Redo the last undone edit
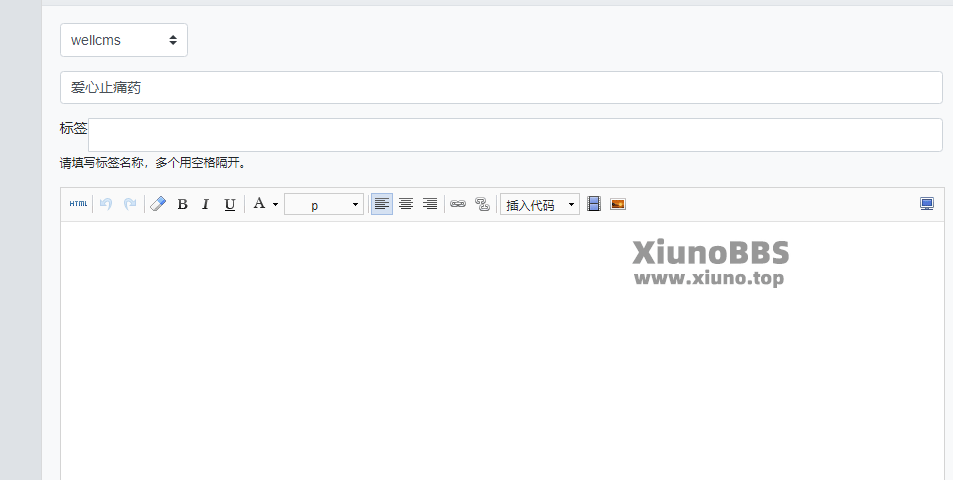Viewport: 953px width, 480px height. [129, 204]
